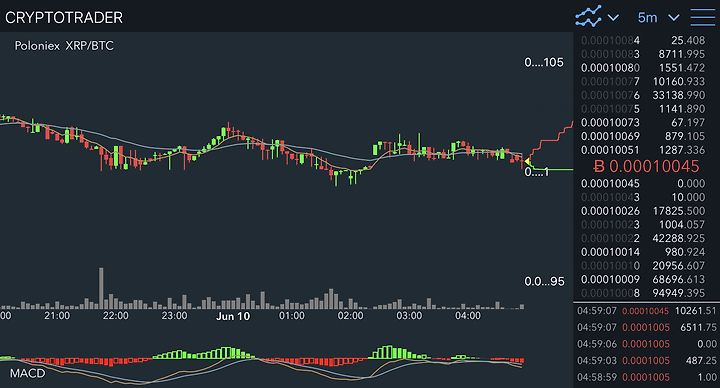Select bid order at 0.00010009
Viewport: 720px width, 388px height.
coord(643,280)
